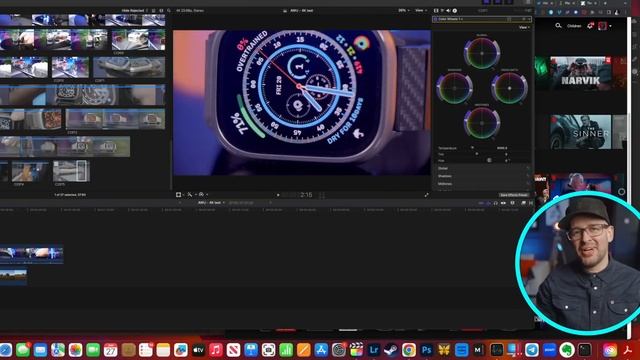640x360 pixels.
Task: Click the browser search magnifier icon
Action: [x=169, y=11]
